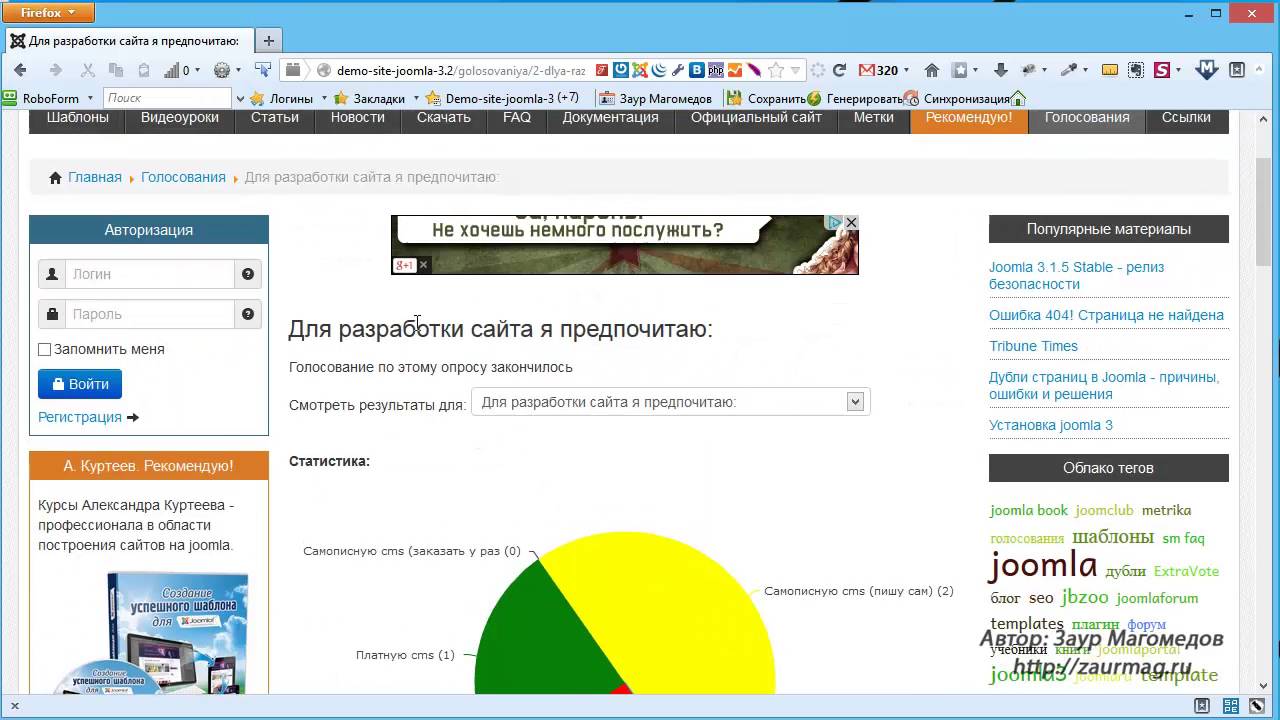Click the Evernote elephant icon
The image size is (1280, 720).
click(x=1136, y=70)
